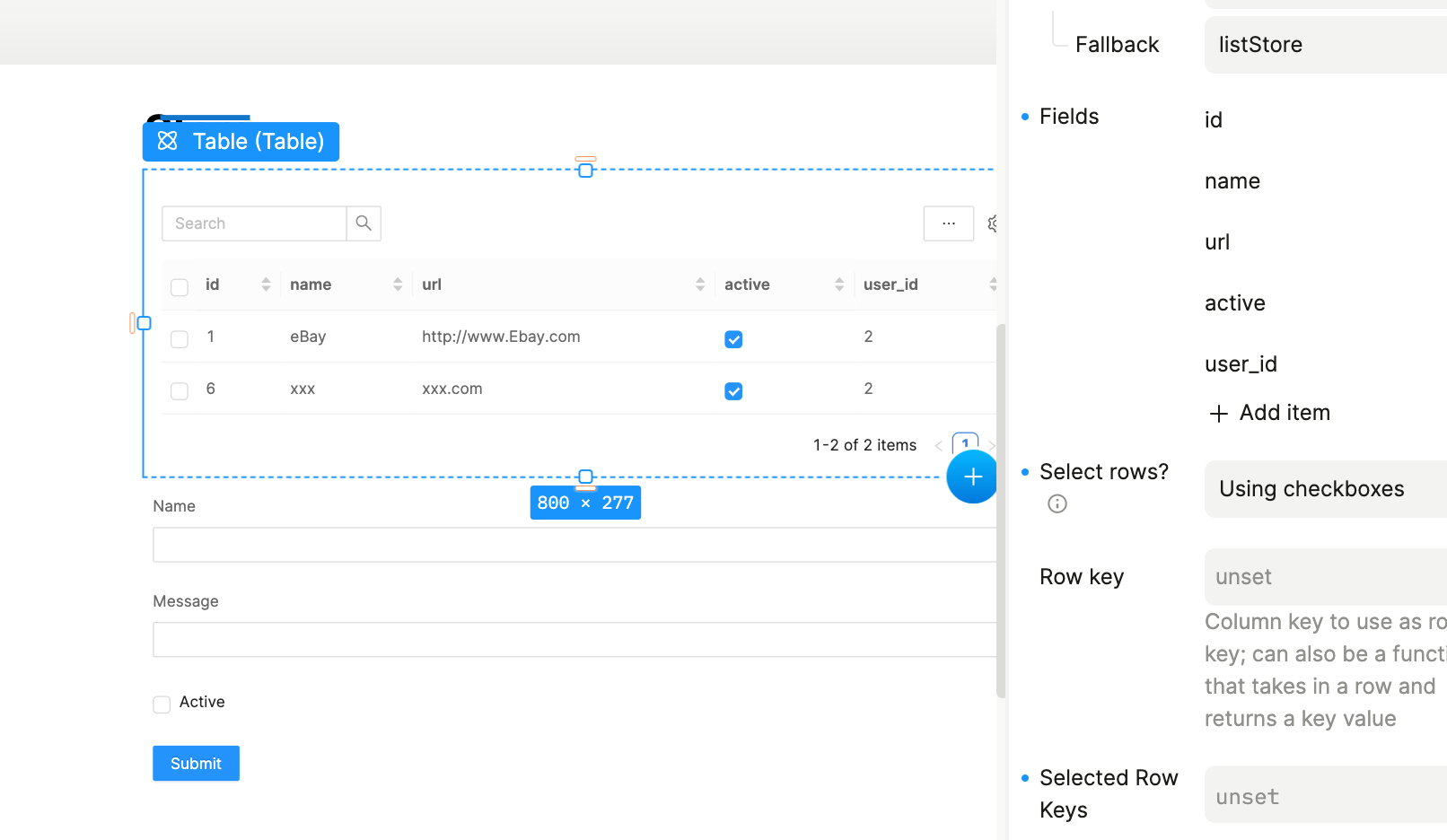Tick the row selection checkbox for eBay
Viewport: 1447px width, 840px height.
tap(180, 339)
